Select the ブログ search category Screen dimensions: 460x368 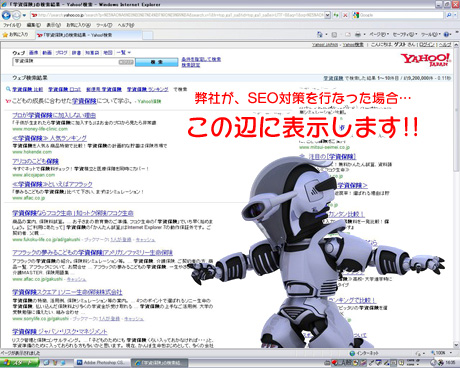[61, 53]
